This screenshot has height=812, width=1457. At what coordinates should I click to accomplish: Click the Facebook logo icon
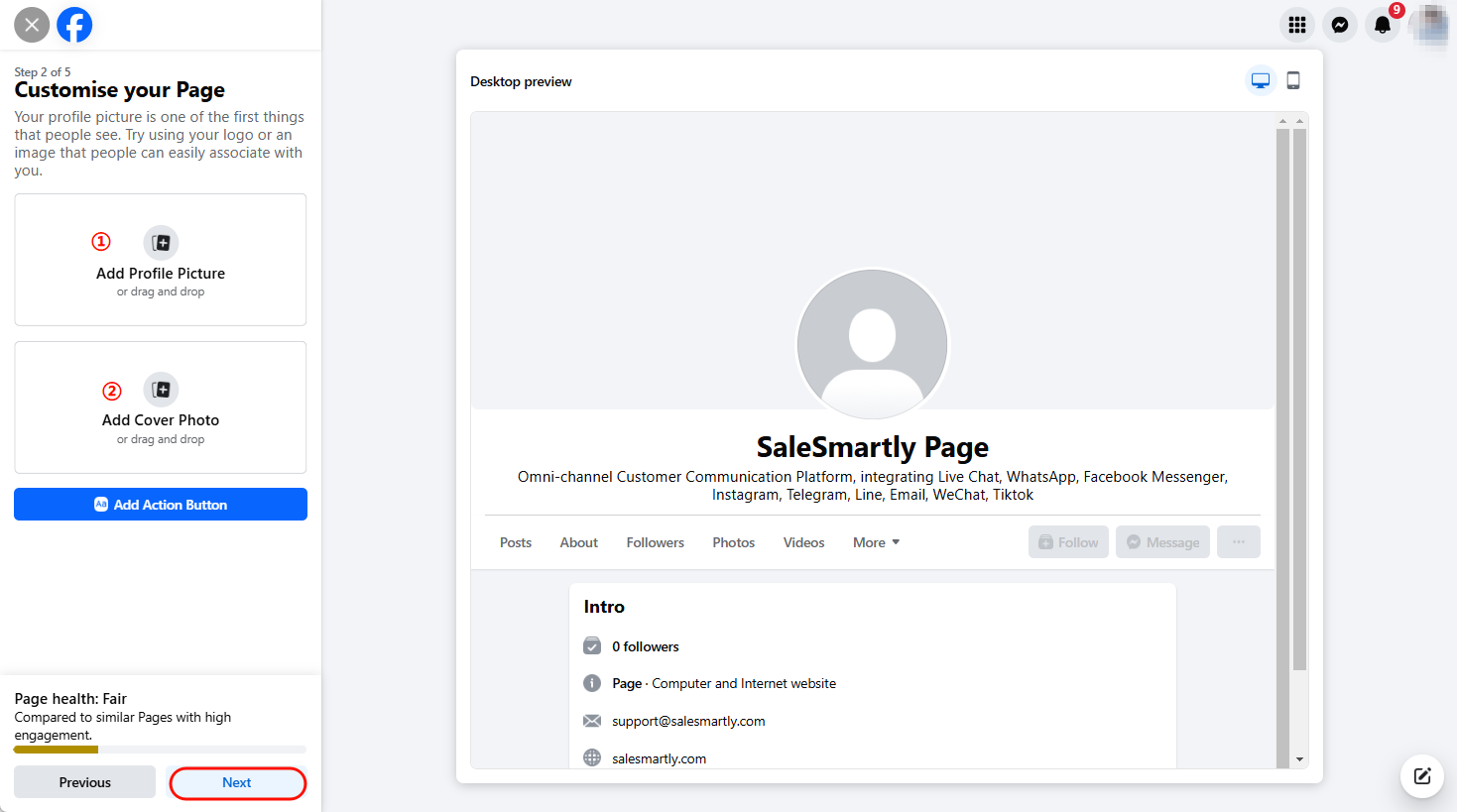74,25
